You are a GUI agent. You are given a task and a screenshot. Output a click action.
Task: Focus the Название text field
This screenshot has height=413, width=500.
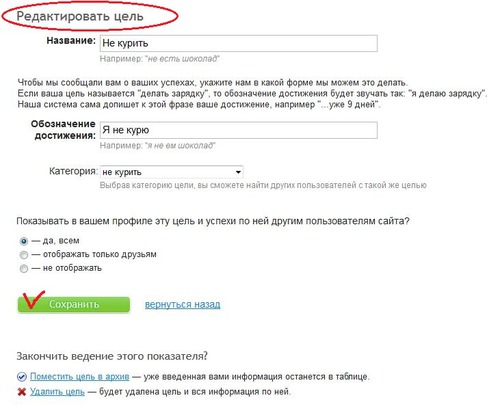click(239, 43)
